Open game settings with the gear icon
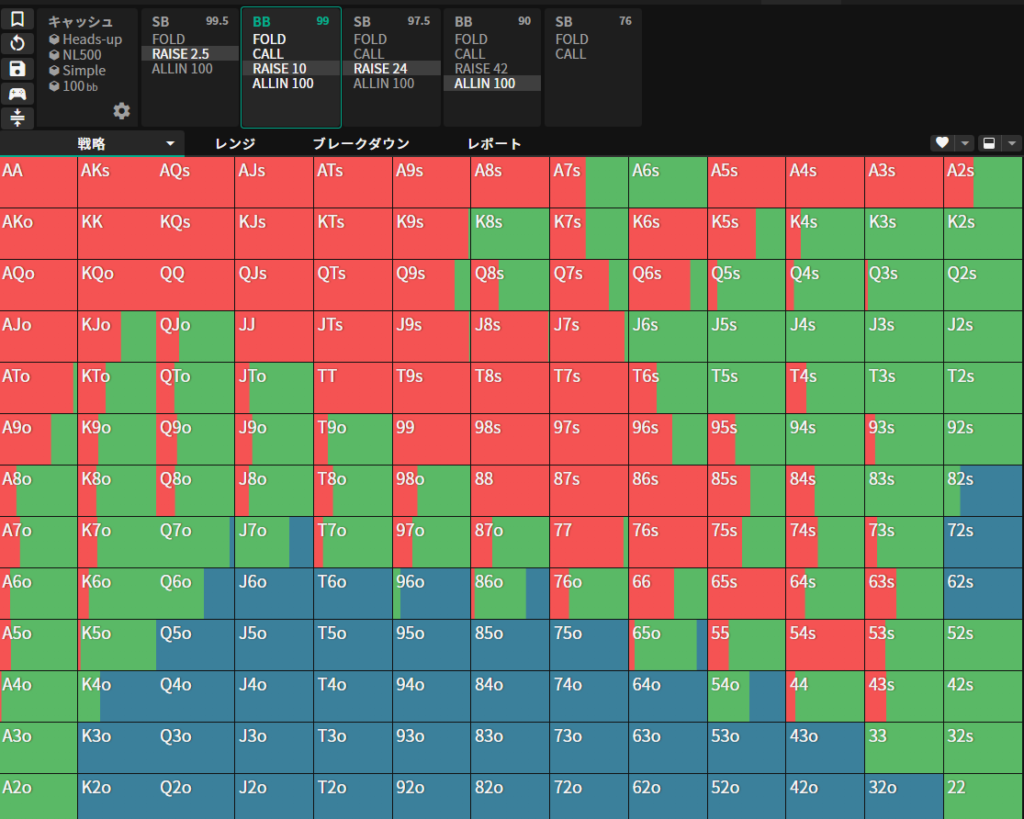The image size is (1024, 819). (x=122, y=111)
